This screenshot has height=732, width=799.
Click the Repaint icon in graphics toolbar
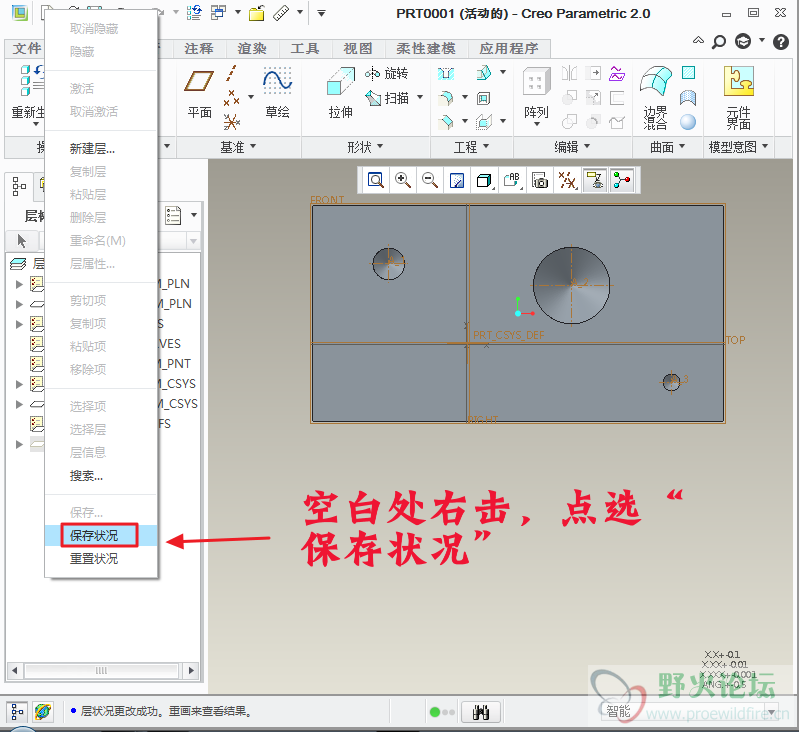[x=457, y=180]
